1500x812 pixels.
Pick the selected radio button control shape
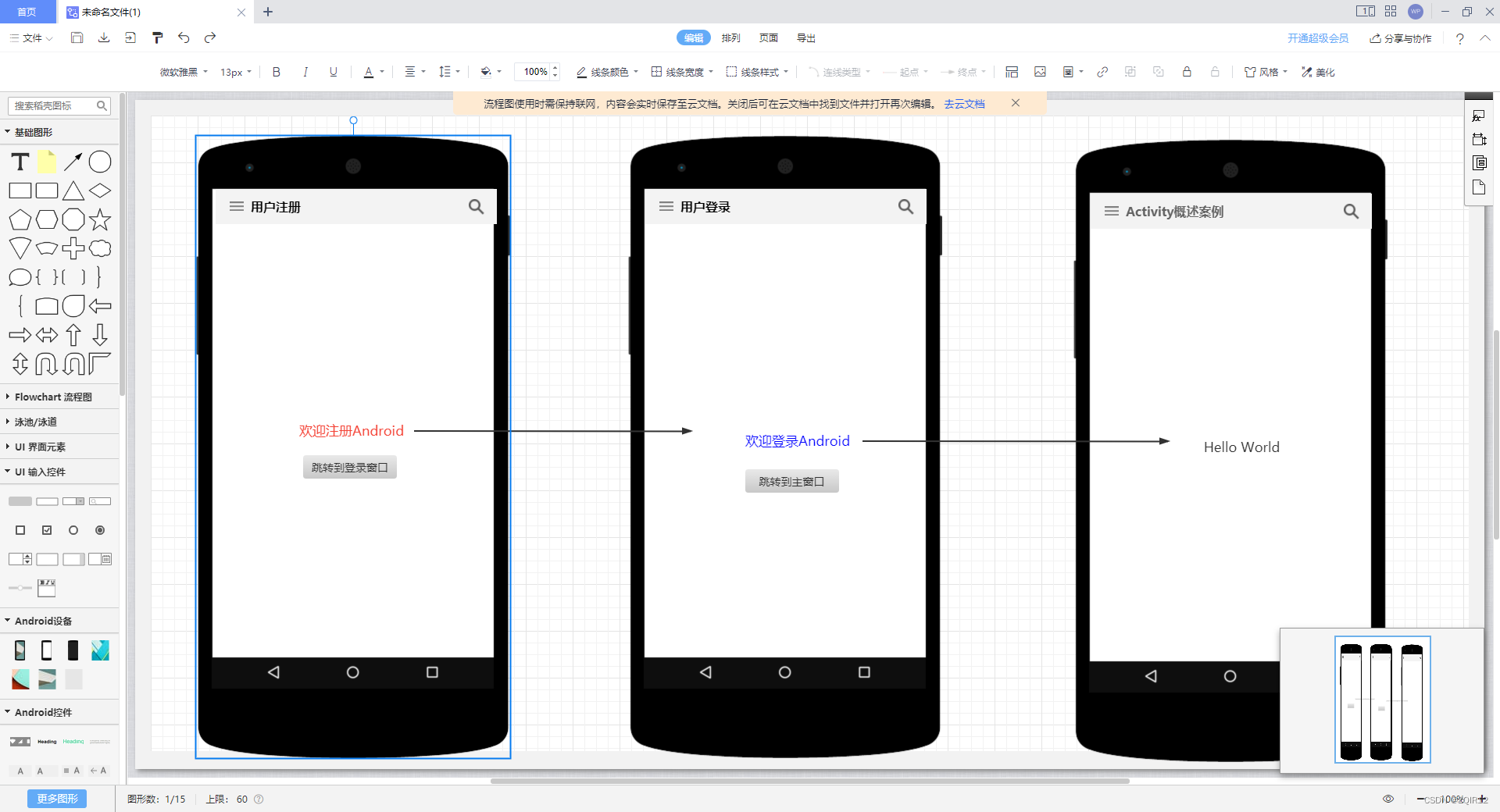(x=100, y=530)
